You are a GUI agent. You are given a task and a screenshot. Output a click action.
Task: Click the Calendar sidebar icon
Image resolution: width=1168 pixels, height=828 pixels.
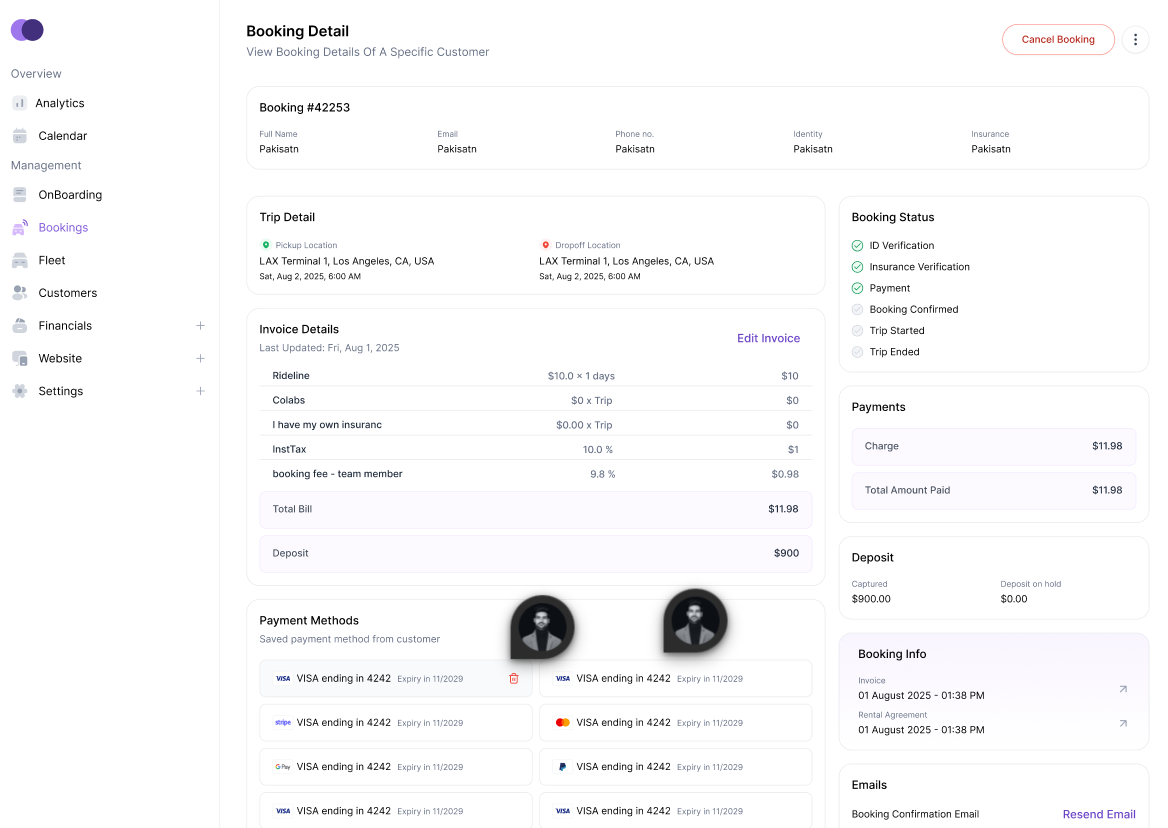point(19,136)
